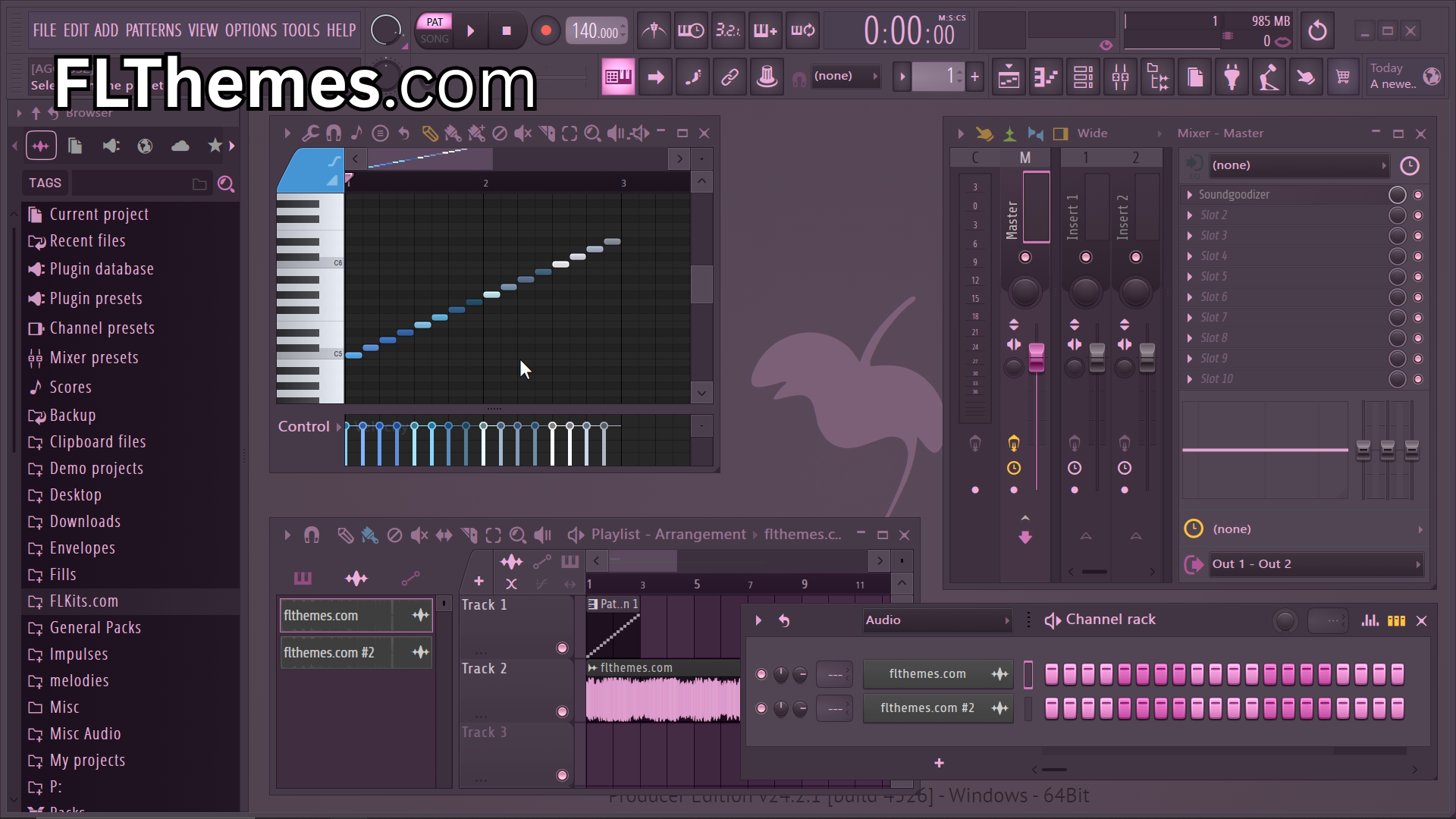Search the browser with the magnifier icon
The image size is (1456, 819).
point(225,184)
